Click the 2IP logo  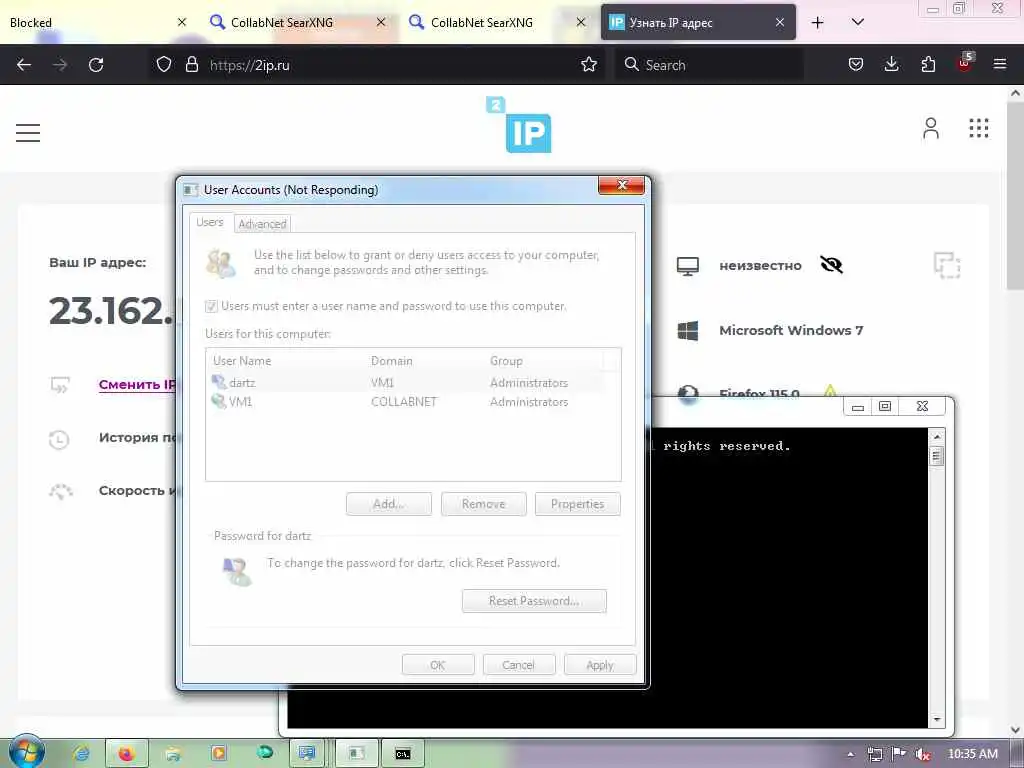pyautogui.click(x=520, y=125)
